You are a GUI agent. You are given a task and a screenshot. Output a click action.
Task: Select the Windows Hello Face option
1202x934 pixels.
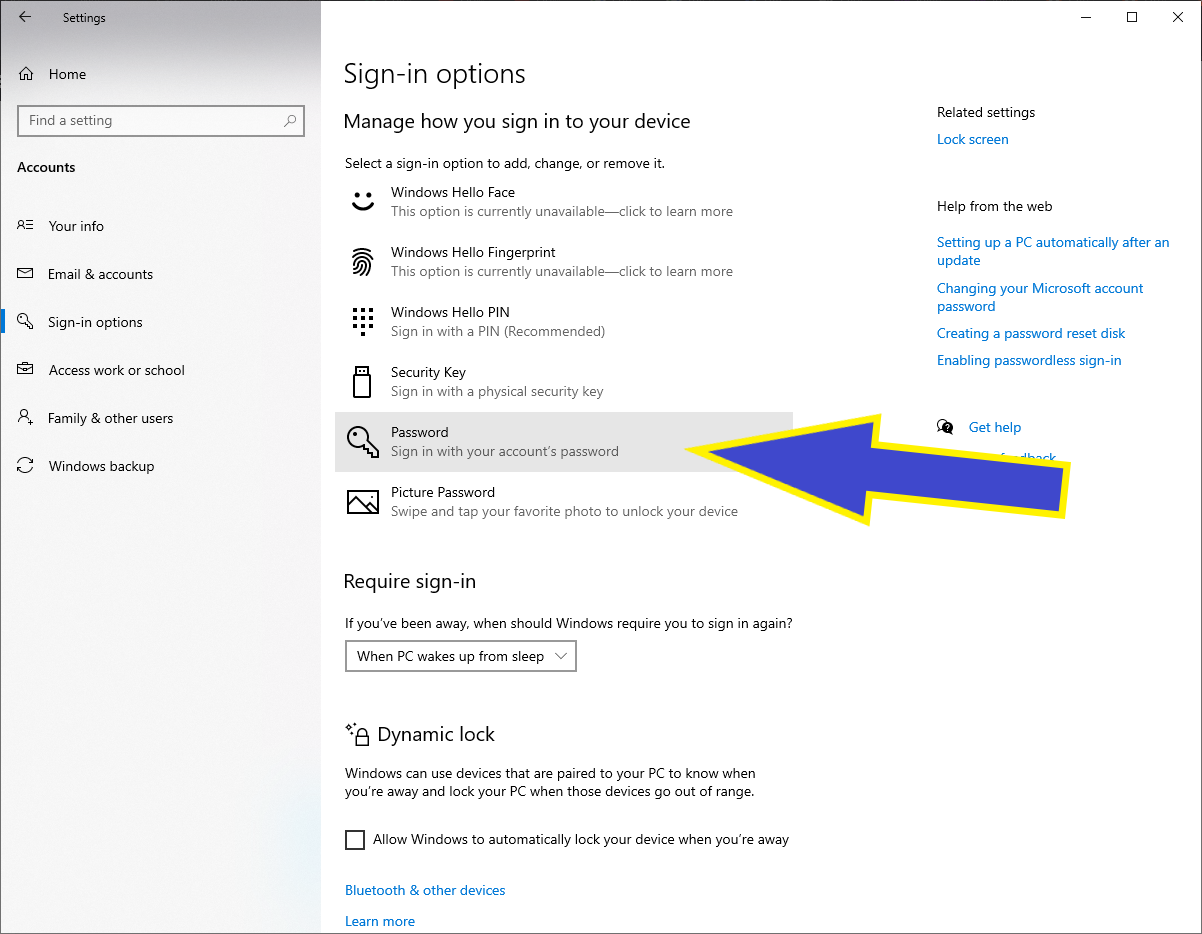pyautogui.click(x=564, y=202)
